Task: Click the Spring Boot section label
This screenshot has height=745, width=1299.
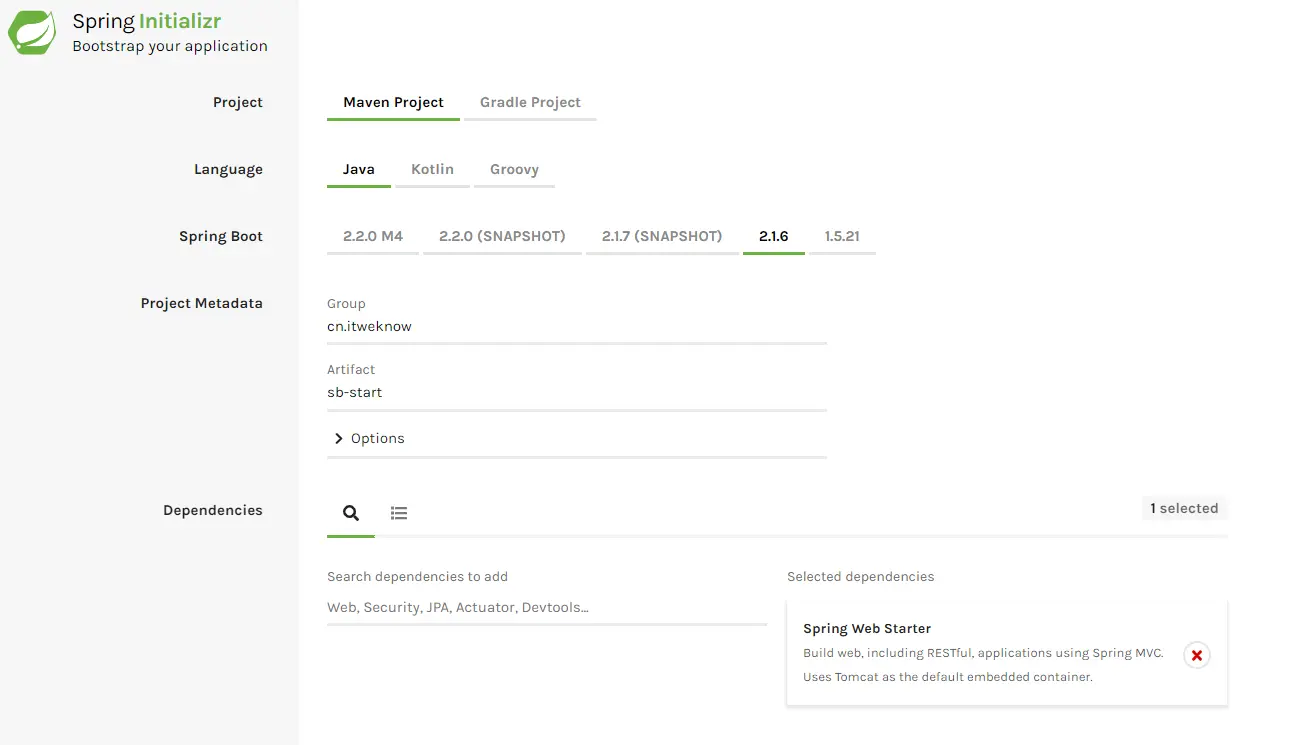Action: [x=221, y=236]
